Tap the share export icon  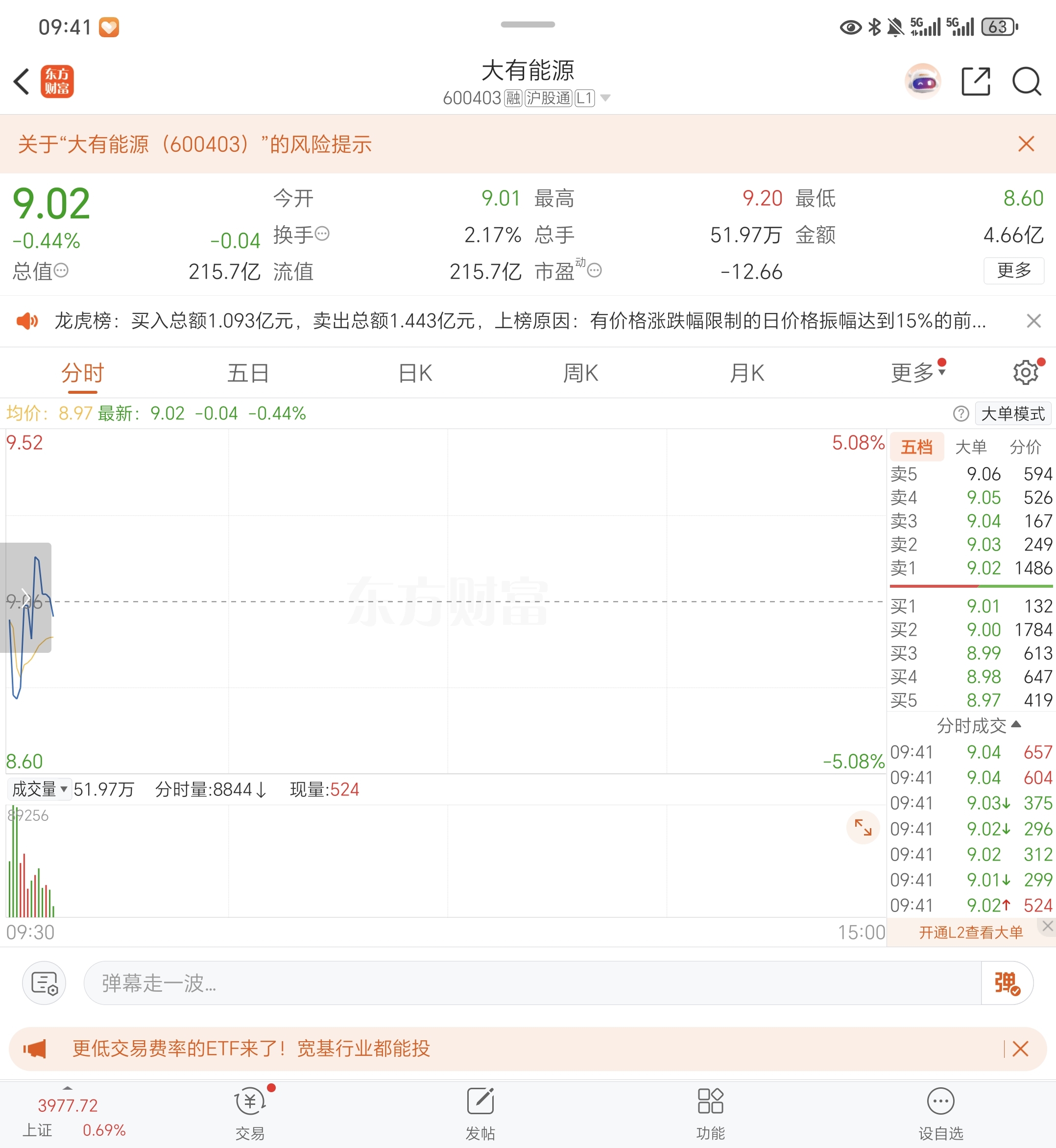975,82
